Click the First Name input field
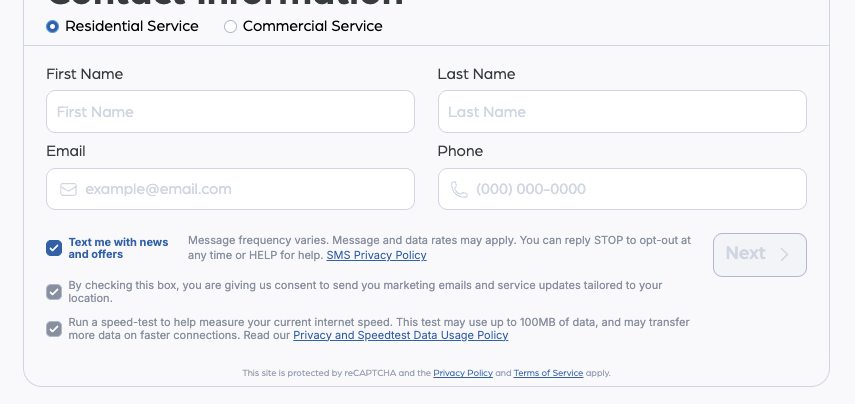Viewport: 855px width, 404px height. point(230,112)
